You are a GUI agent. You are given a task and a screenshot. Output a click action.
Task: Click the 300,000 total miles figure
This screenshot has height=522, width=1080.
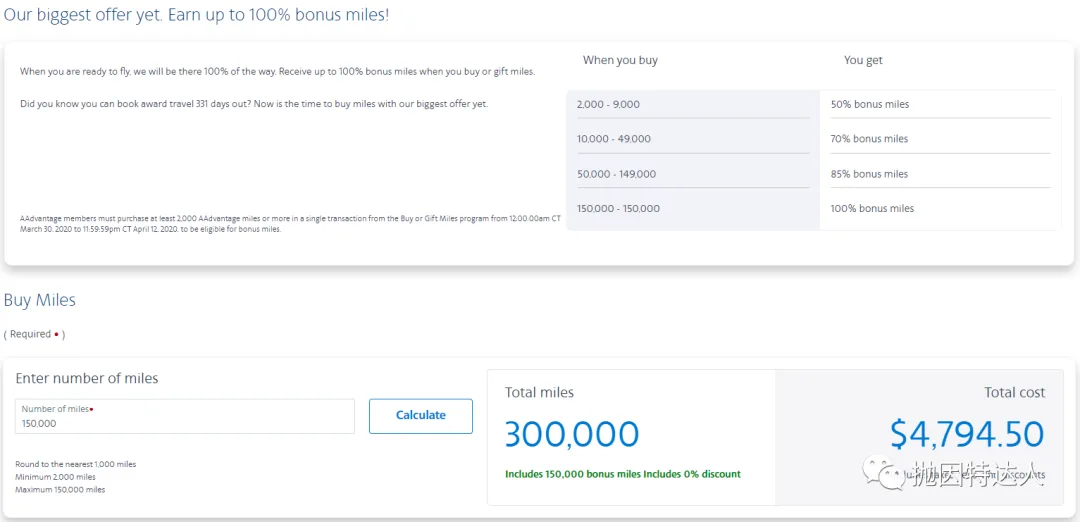(571, 434)
